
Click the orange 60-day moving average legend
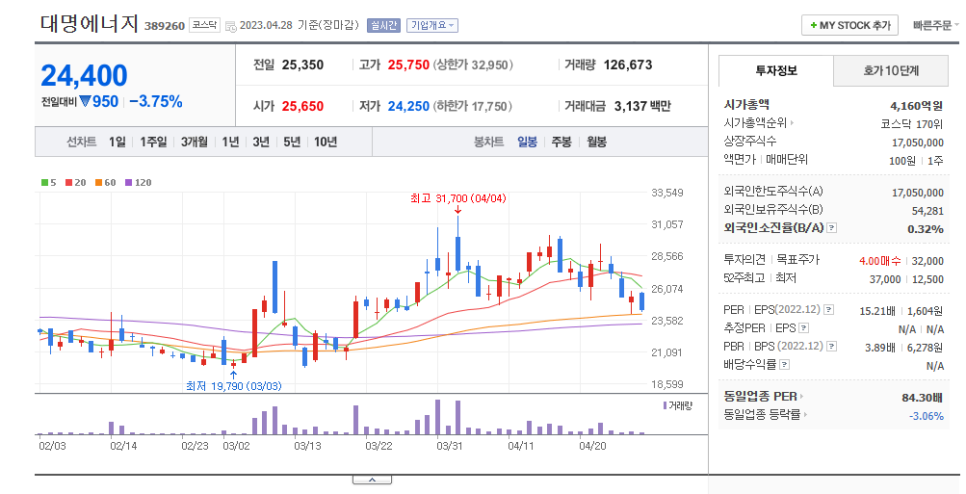tap(105, 182)
